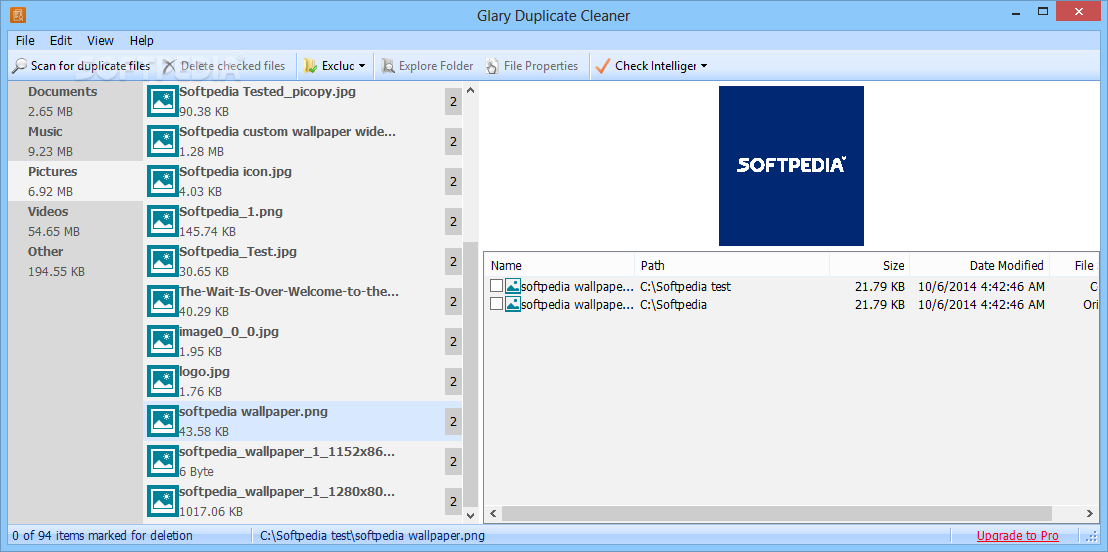Viewport: 1108px width, 552px height.
Task: Check the box for file in C:\Softpedia test
Action: (497, 287)
